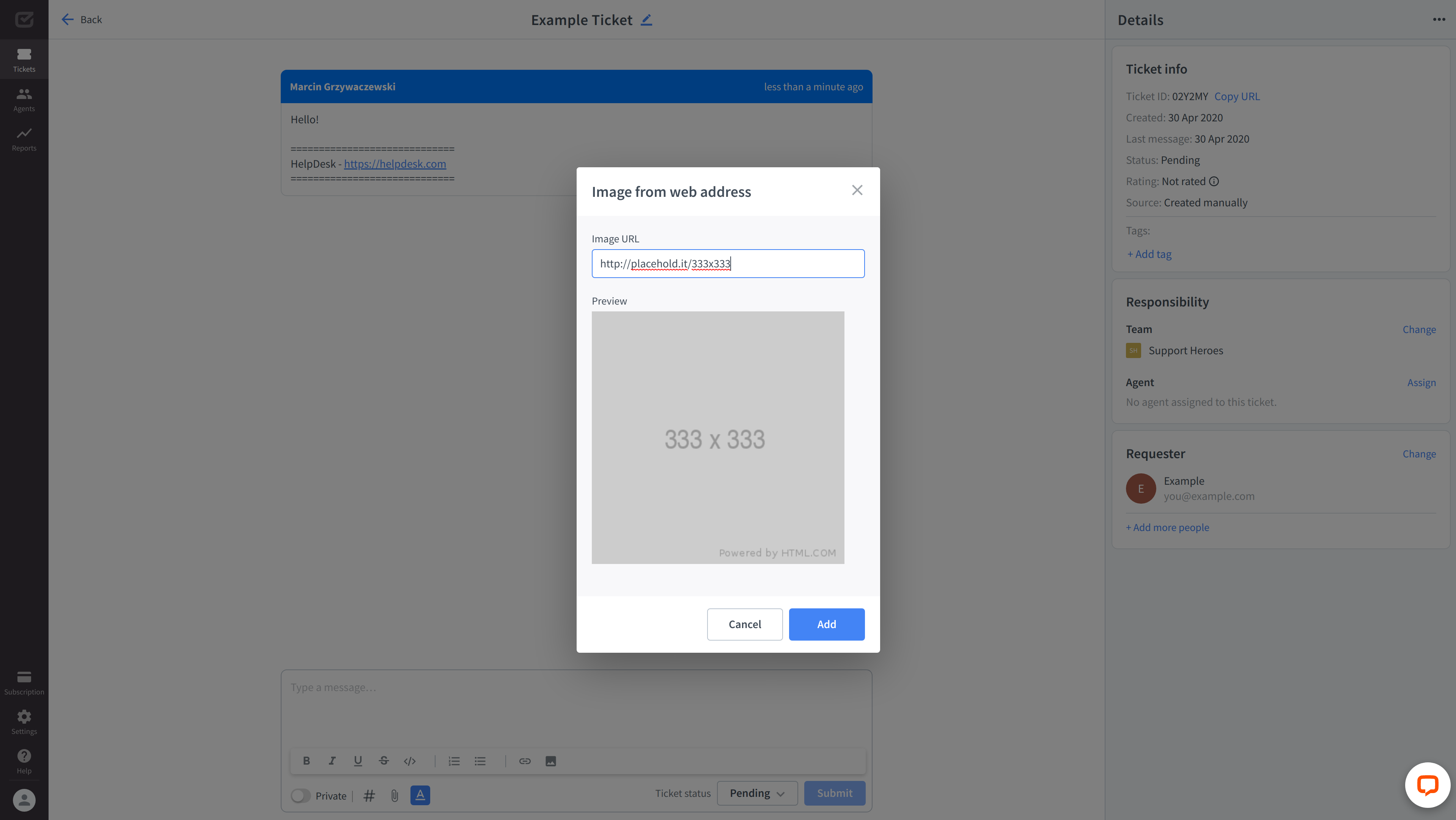Select the Reports sidebar icon
The height and width of the screenshot is (820, 1456).
pyautogui.click(x=24, y=138)
